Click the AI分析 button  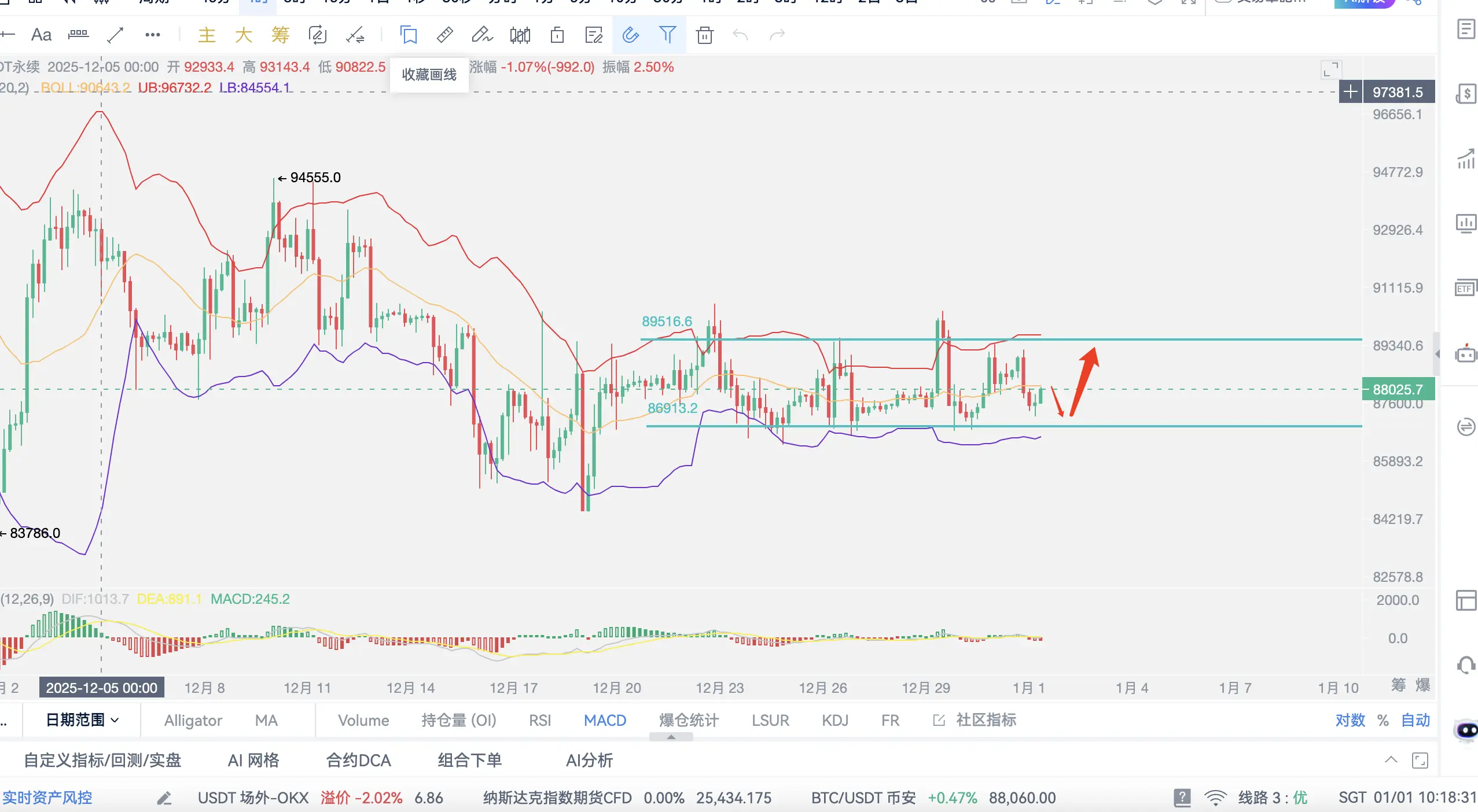pos(589,760)
